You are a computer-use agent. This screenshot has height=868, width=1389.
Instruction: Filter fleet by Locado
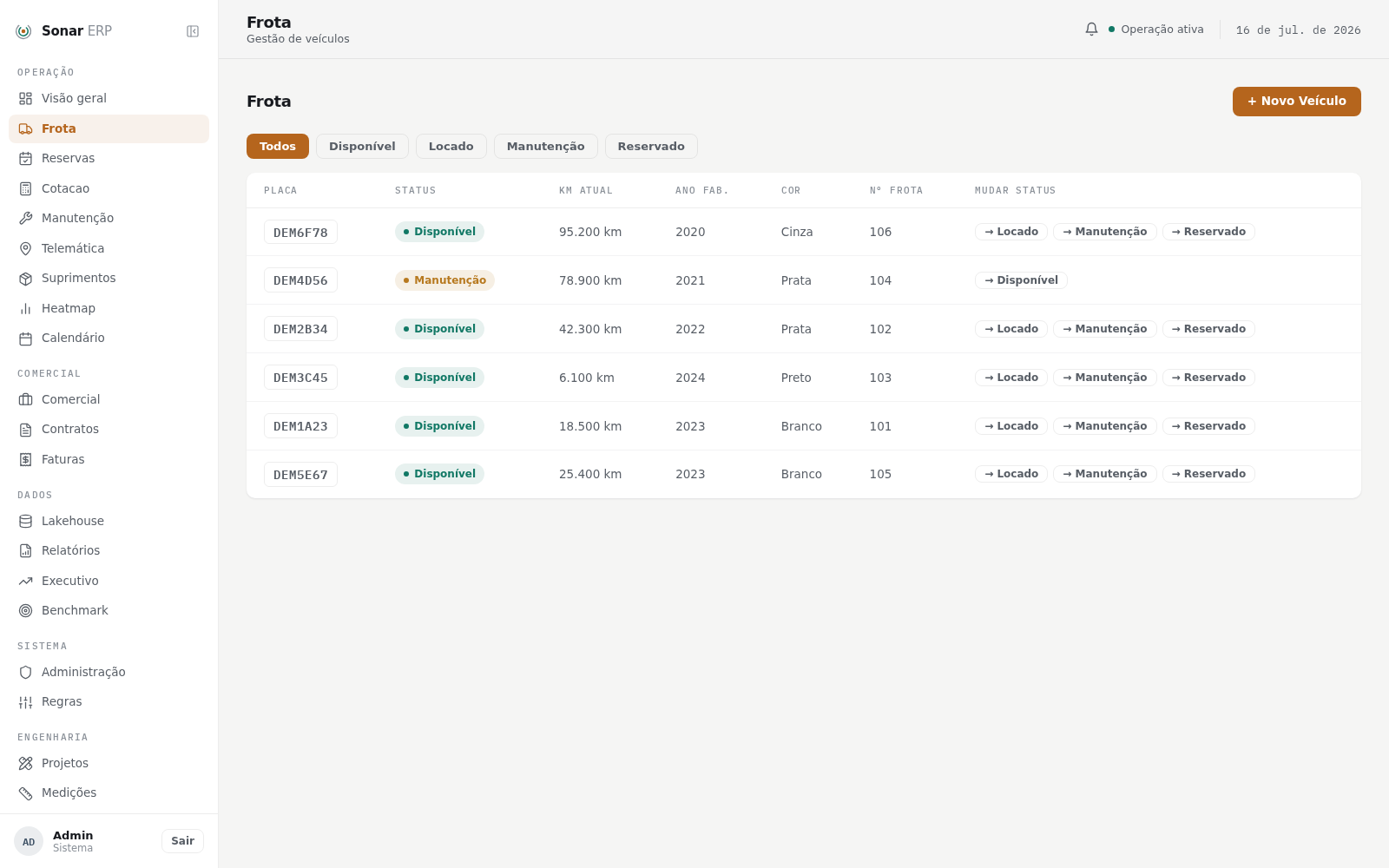[451, 146]
